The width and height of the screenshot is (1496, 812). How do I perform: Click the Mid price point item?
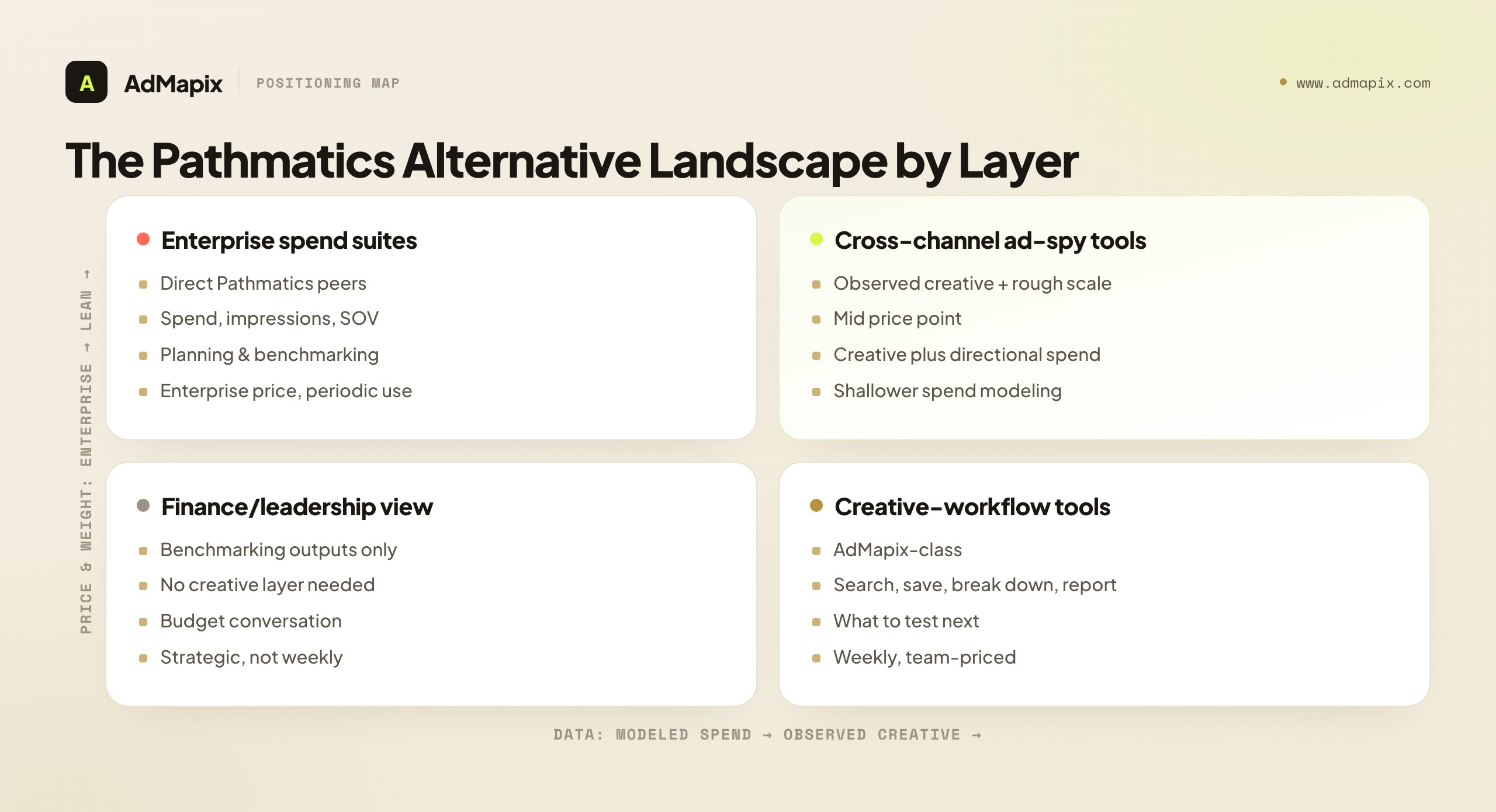(x=897, y=318)
